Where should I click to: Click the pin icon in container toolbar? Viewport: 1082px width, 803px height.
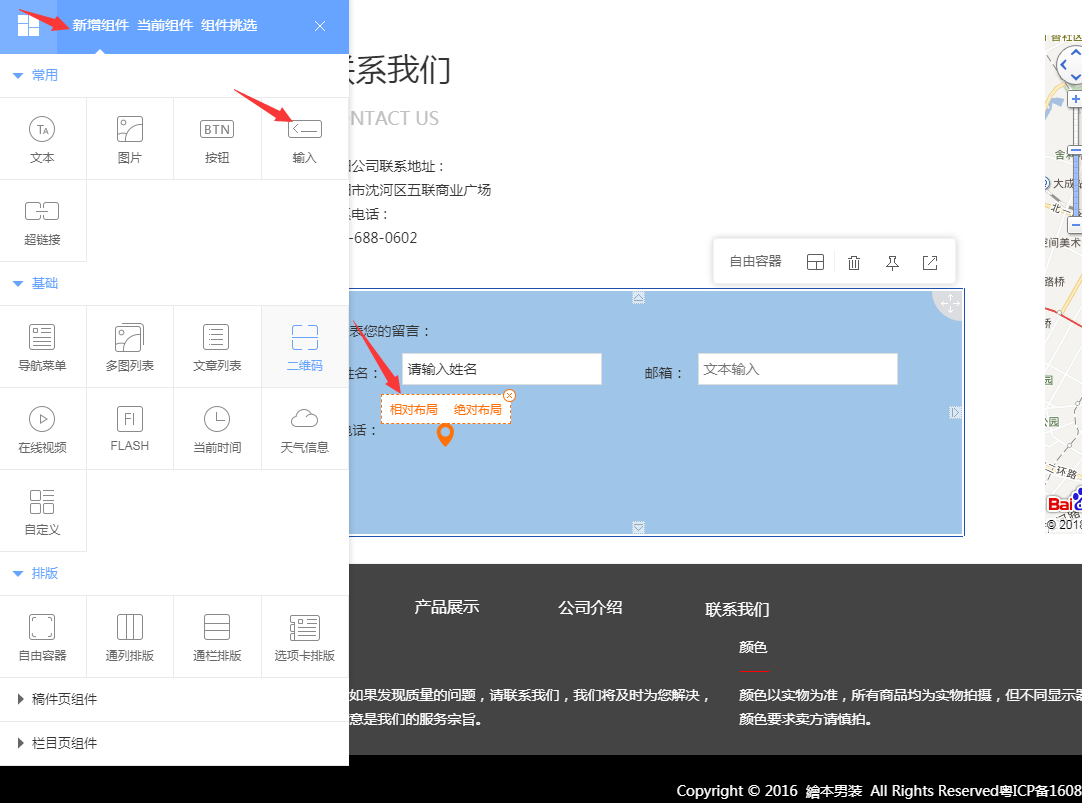pyautogui.click(x=892, y=262)
